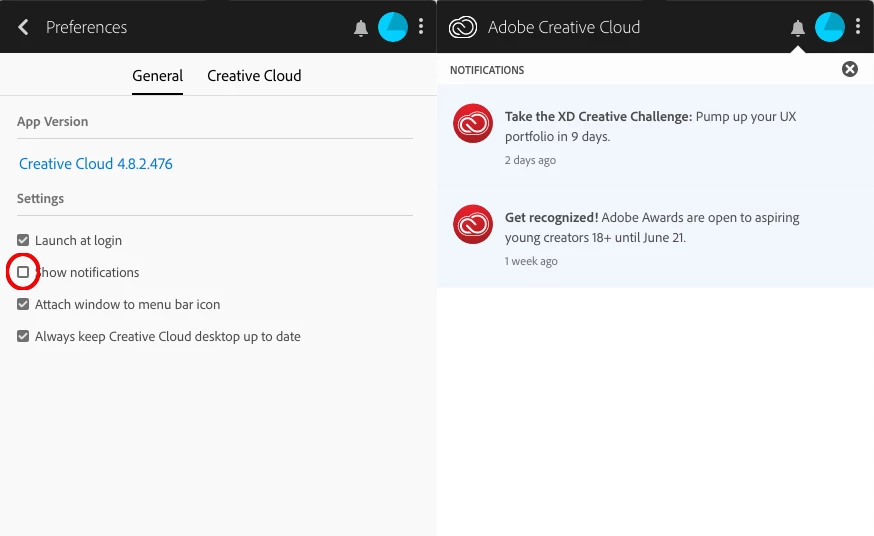The width and height of the screenshot is (874, 536).
Task: Uncheck Launch at login
Action: pos(23,240)
